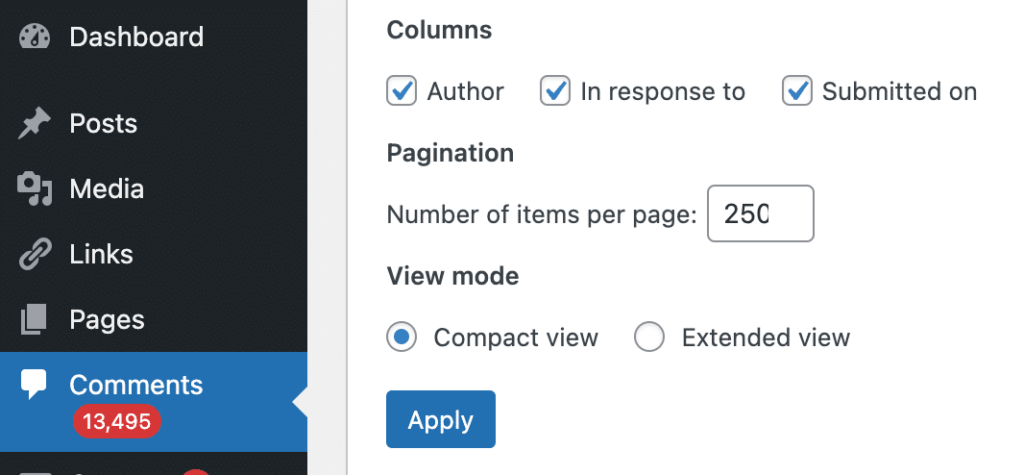Click the Pages stacked sheets icon
The height and width of the screenshot is (475, 1024).
coord(34,320)
